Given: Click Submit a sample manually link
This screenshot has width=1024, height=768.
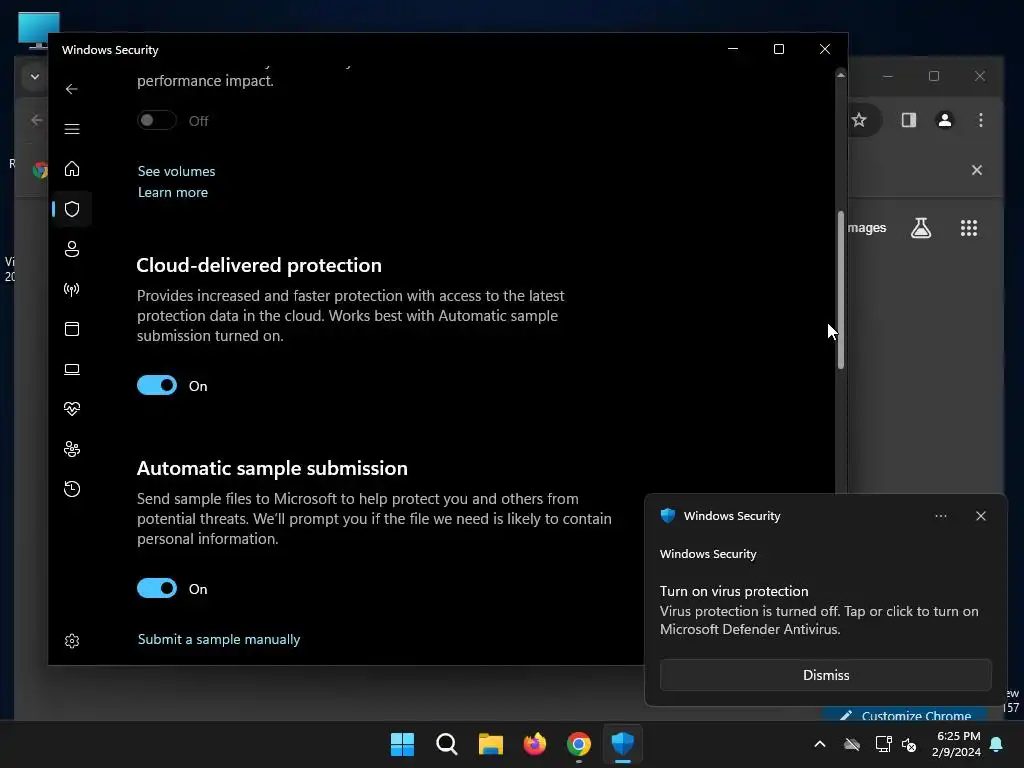Looking at the screenshot, I should pyautogui.click(x=219, y=639).
